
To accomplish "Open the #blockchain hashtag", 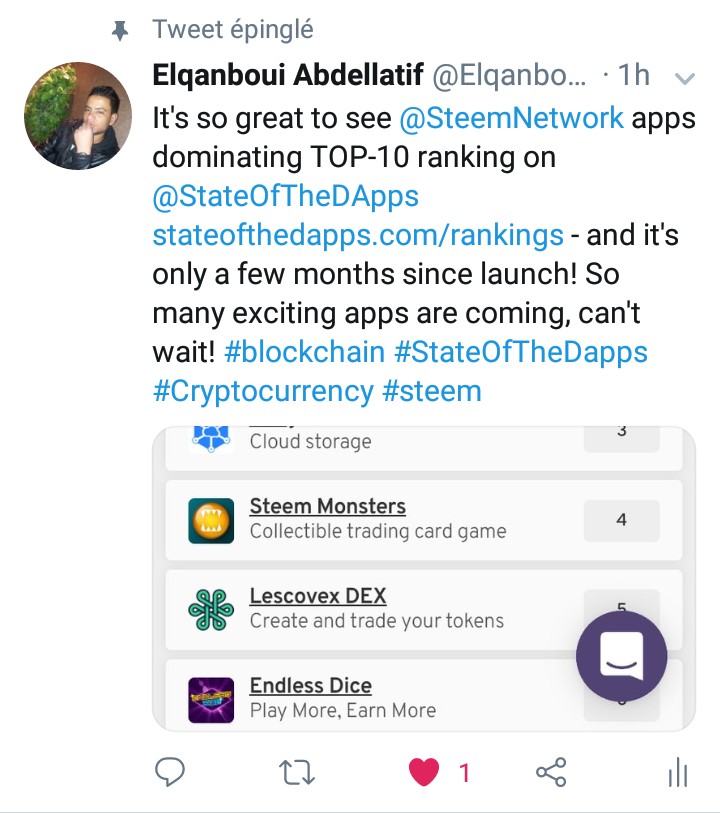I will (x=305, y=352).
